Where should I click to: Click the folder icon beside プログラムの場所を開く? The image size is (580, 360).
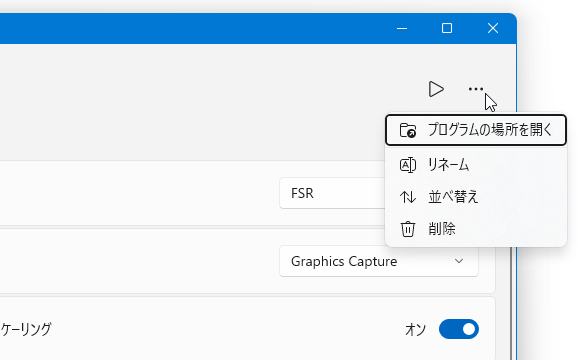point(408,130)
